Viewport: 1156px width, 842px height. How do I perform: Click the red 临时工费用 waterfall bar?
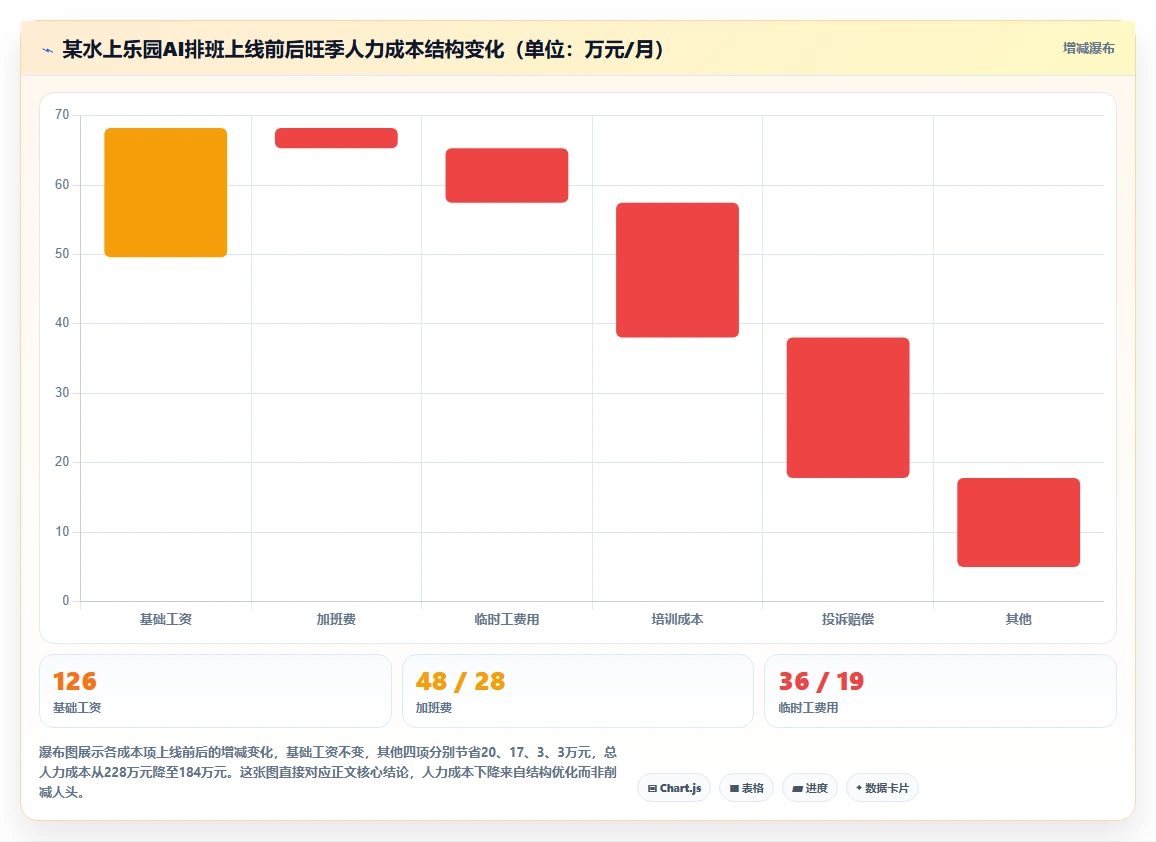[506, 175]
